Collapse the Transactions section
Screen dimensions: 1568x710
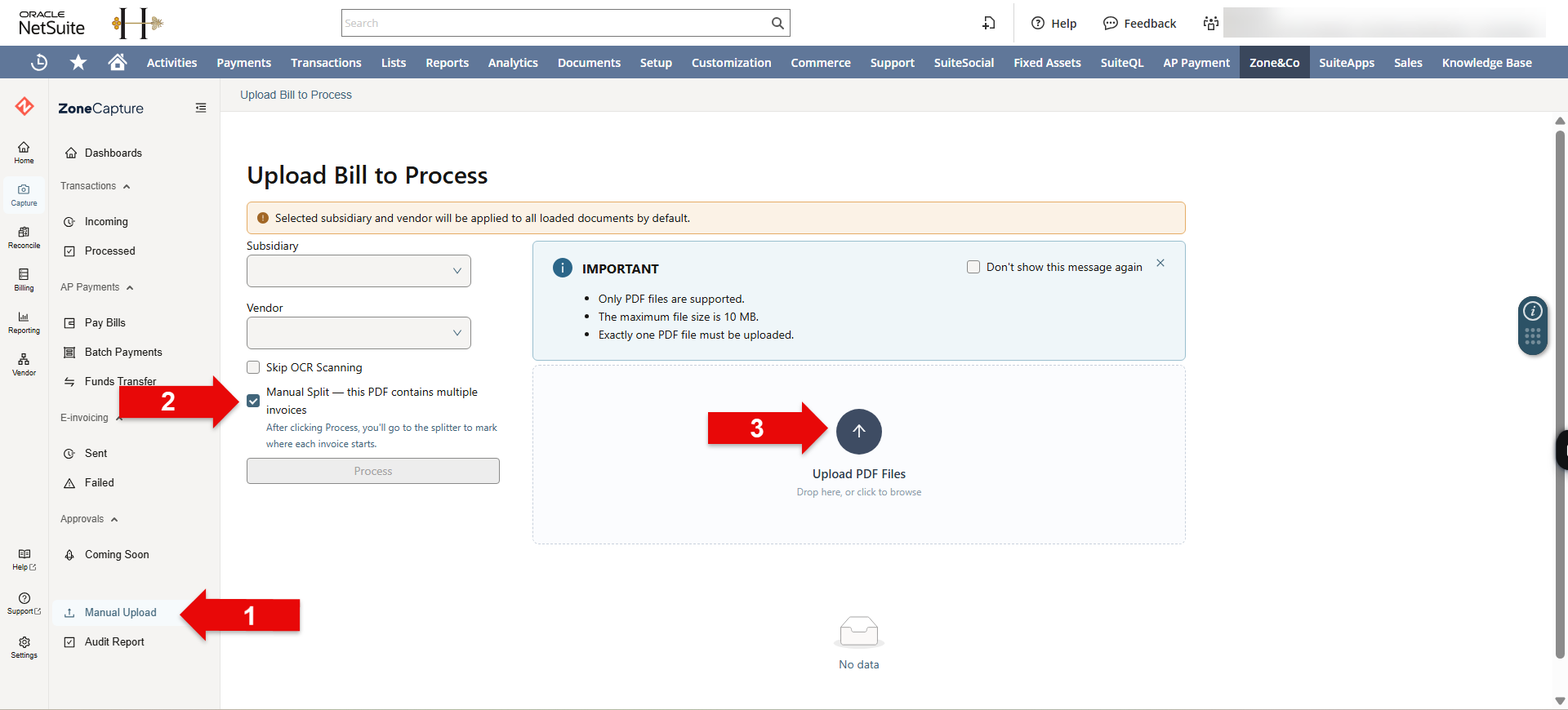[95, 186]
